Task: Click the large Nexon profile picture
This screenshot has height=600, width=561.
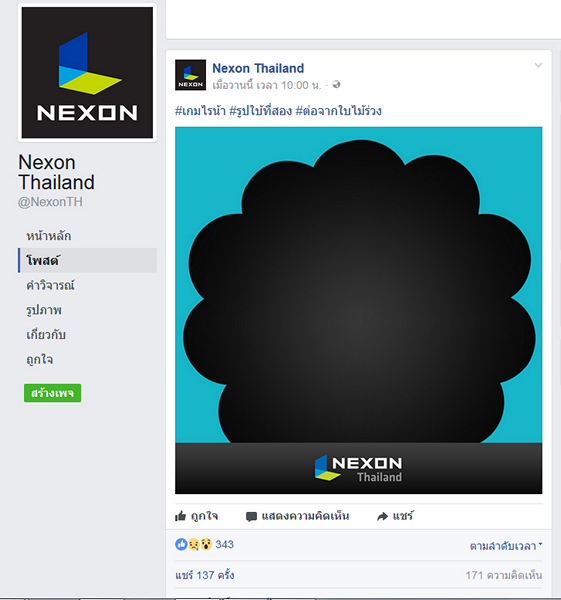Action: pos(87,72)
